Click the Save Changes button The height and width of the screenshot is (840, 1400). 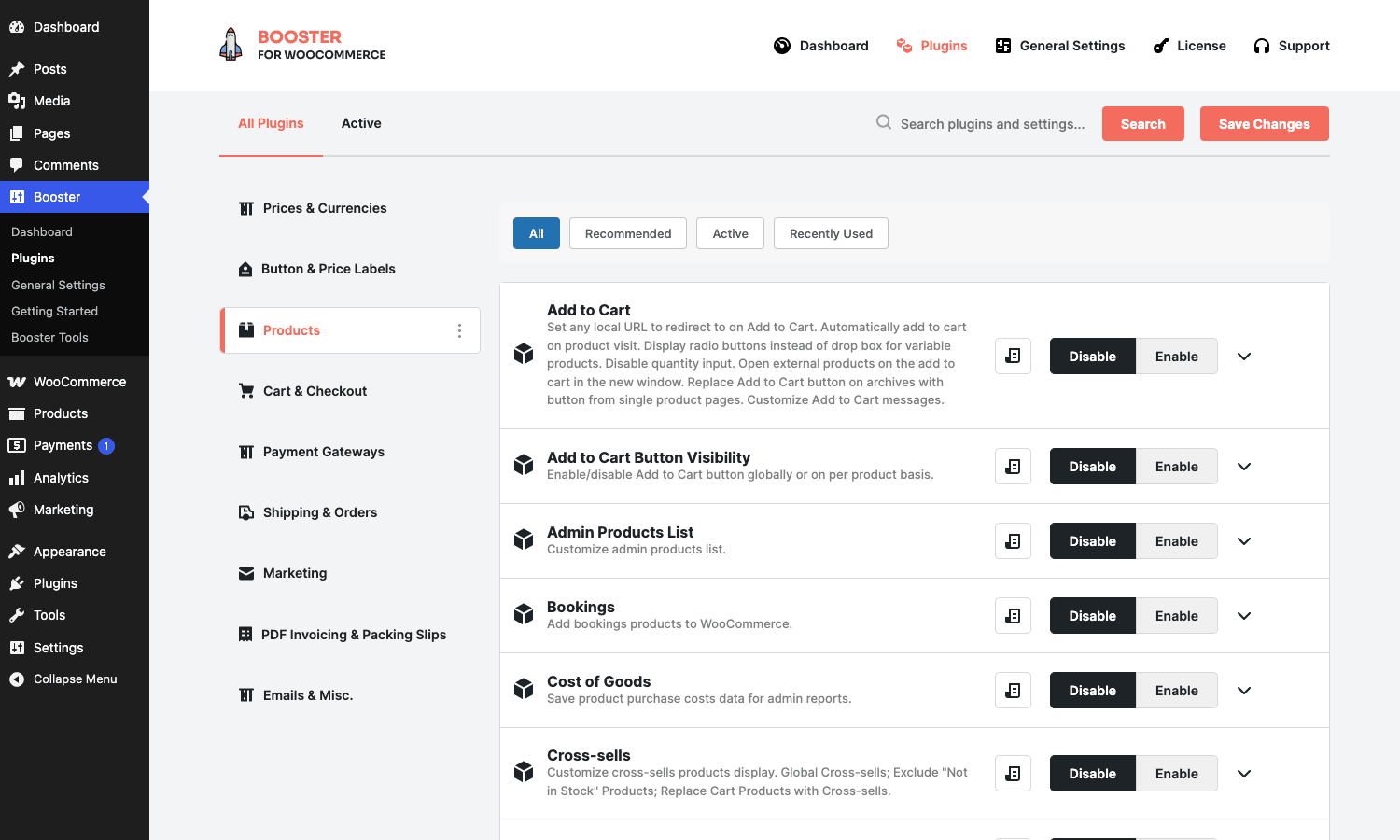(x=1264, y=123)
